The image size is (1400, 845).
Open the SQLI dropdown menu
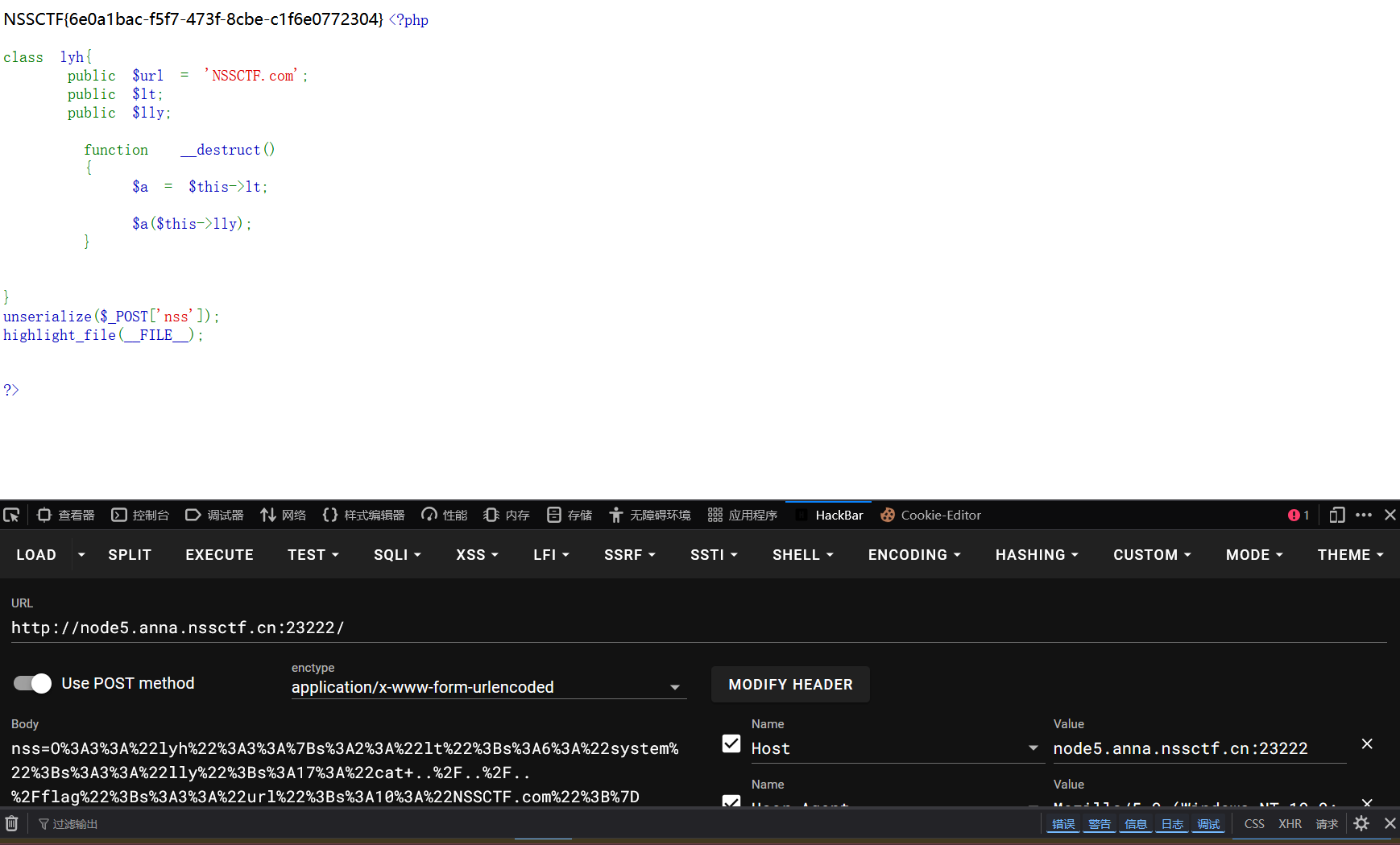397,555
